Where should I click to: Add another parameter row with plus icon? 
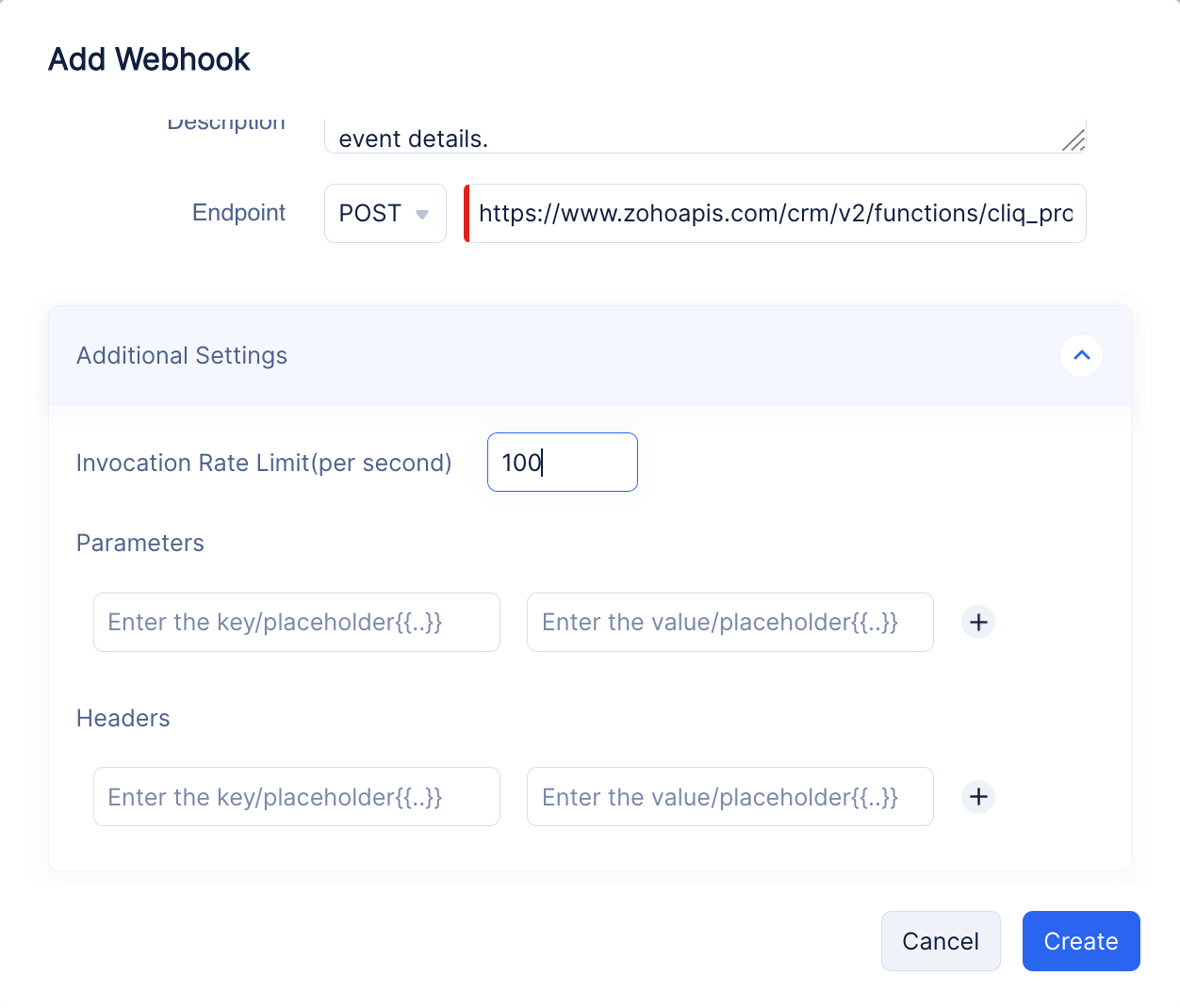(x=978, y=622)
